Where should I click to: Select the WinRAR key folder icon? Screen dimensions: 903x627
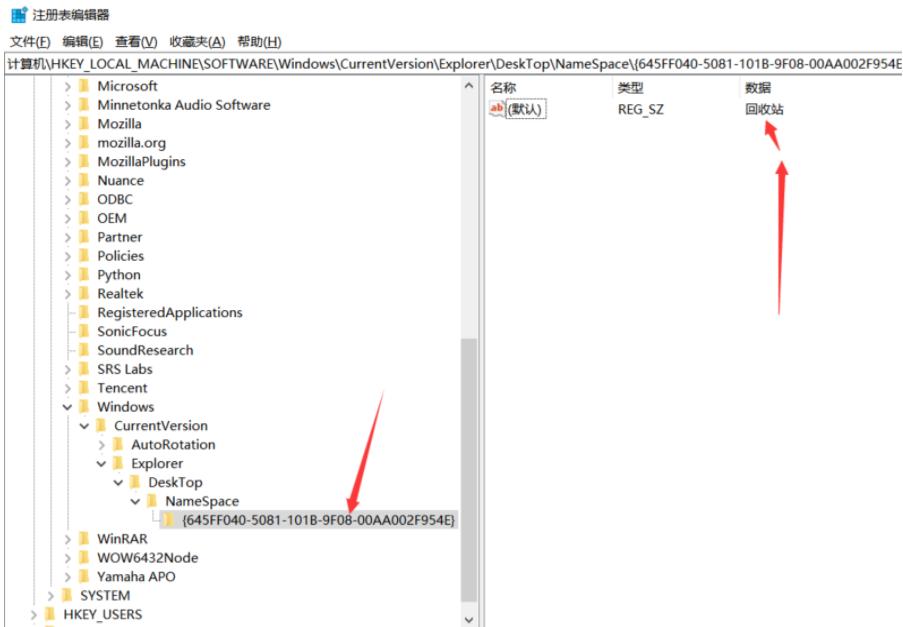86,538
